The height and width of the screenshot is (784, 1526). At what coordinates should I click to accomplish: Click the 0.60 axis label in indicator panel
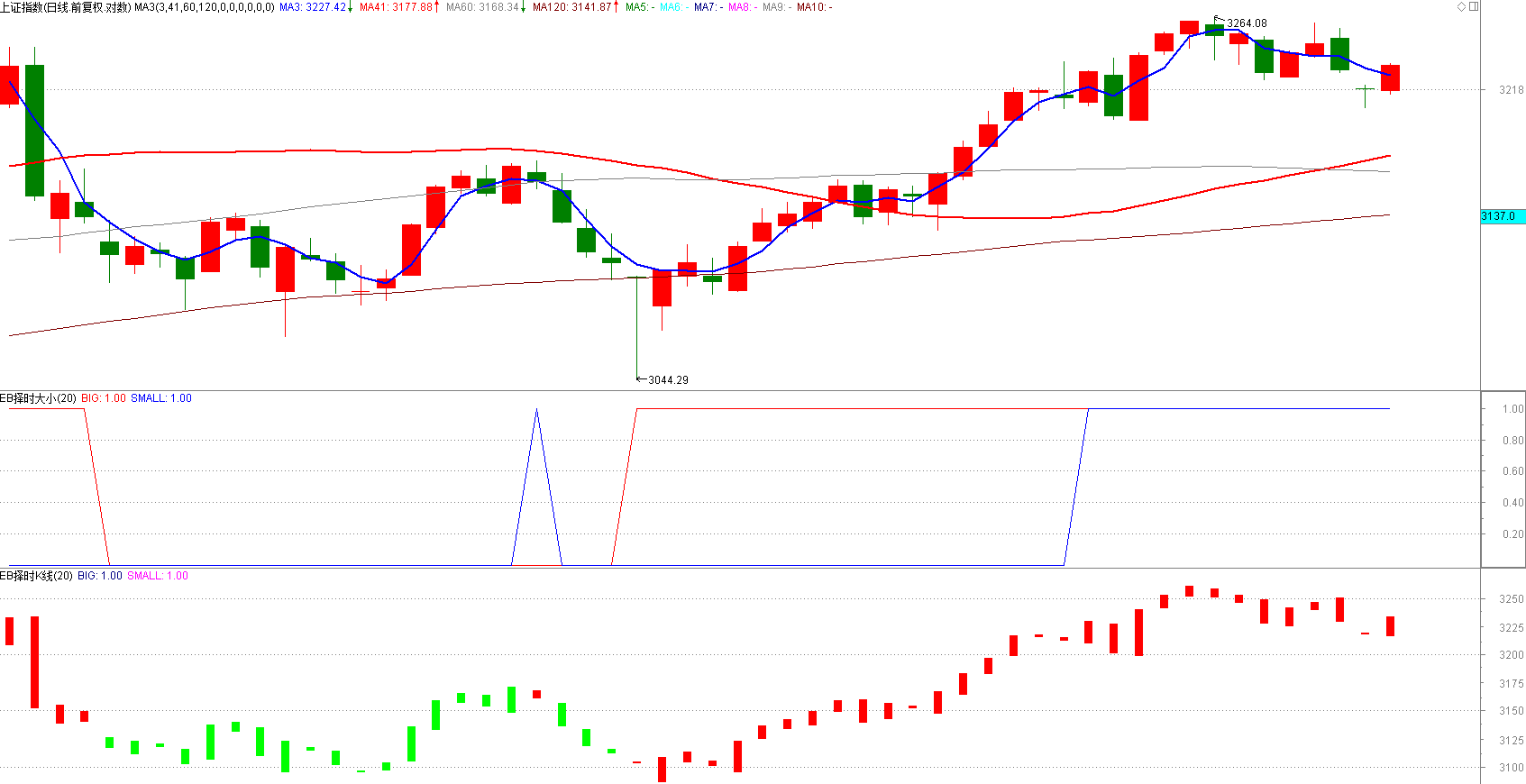pyautogui.click(x=1513, y=471)
